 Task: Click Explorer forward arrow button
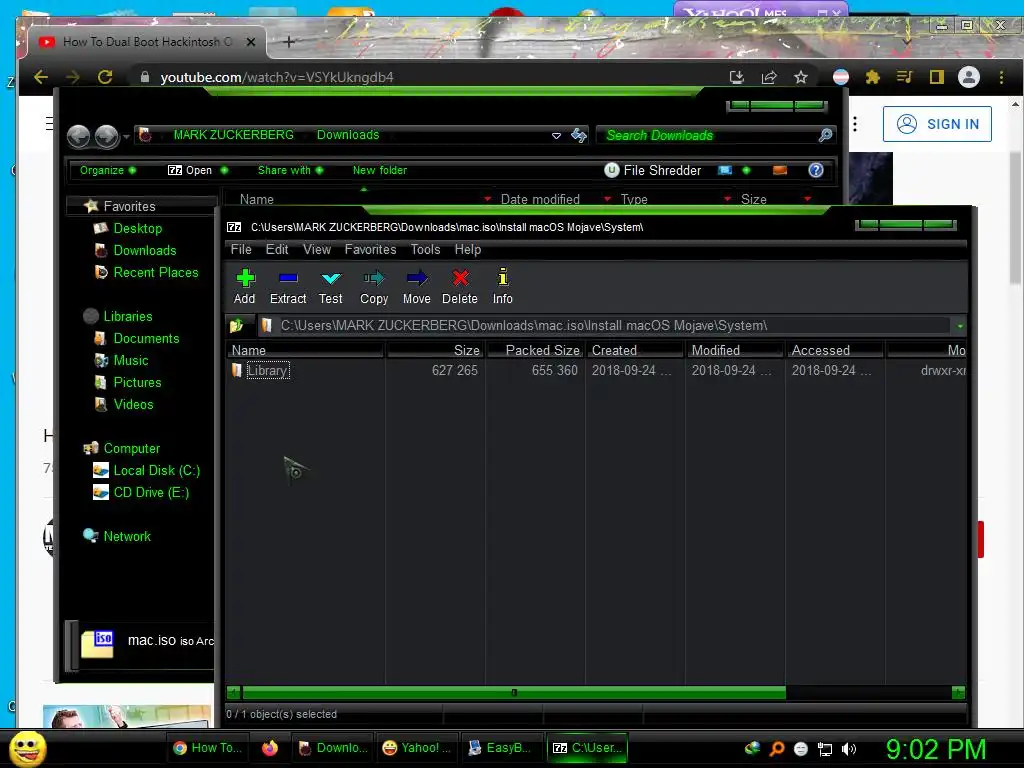[x=106, y=136]
